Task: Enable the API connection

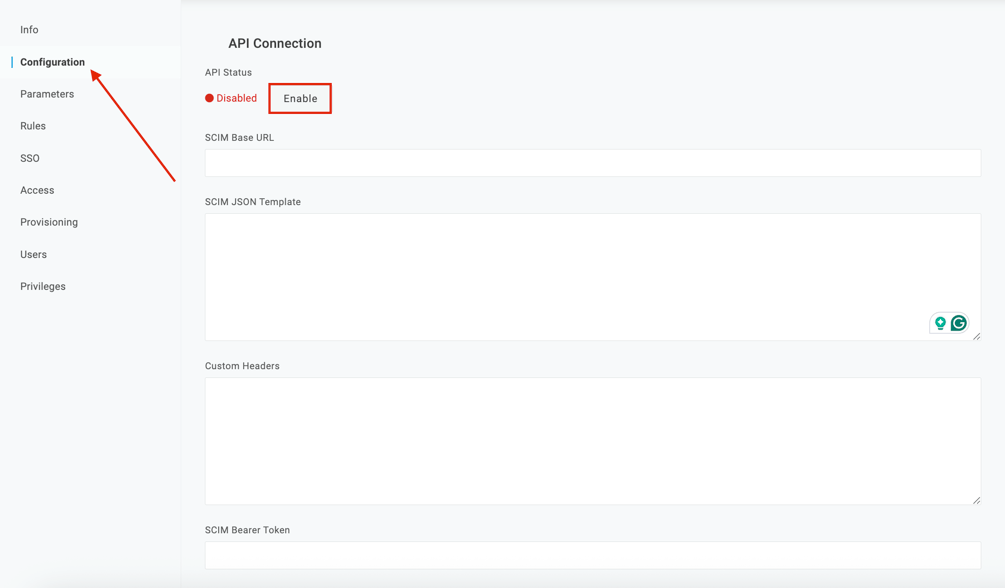Action: pos(300,98)
